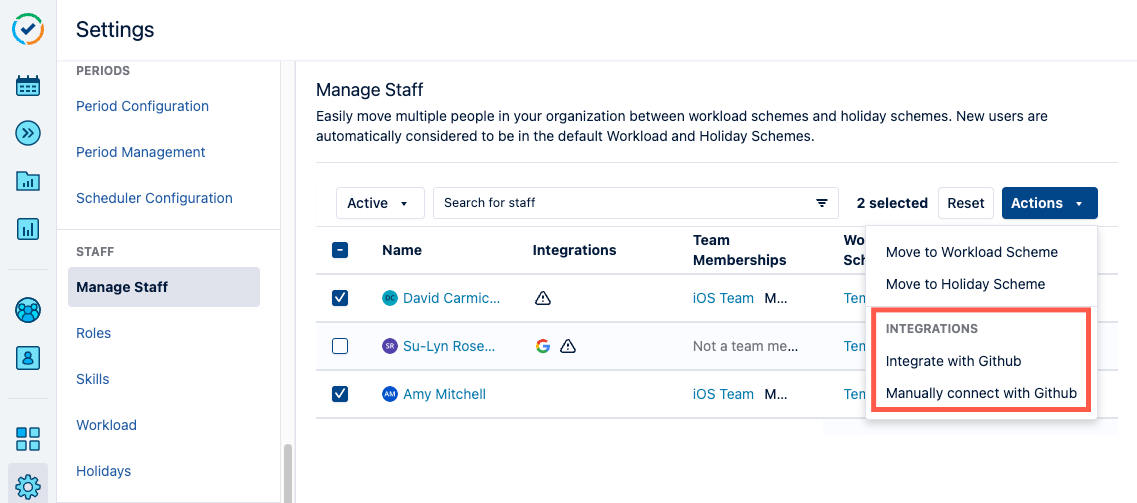Open the person accounts icon in sidebar
This screenshot has width=1137, height=503.
tap(28, 357)
